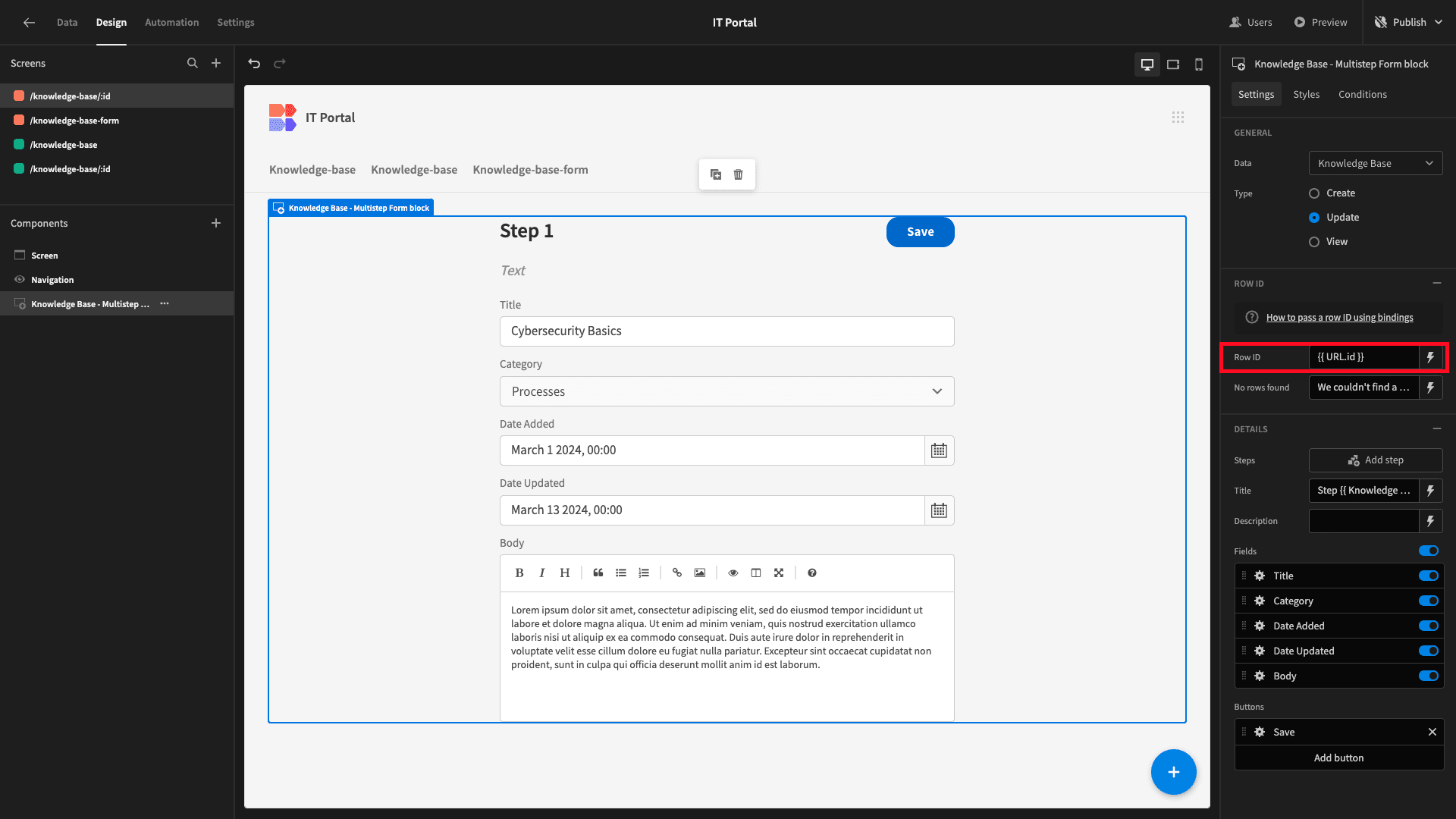Insert an image in Body editor
Image resolution: width=1456 pixels, height=819 pixels.
(700, 573)
